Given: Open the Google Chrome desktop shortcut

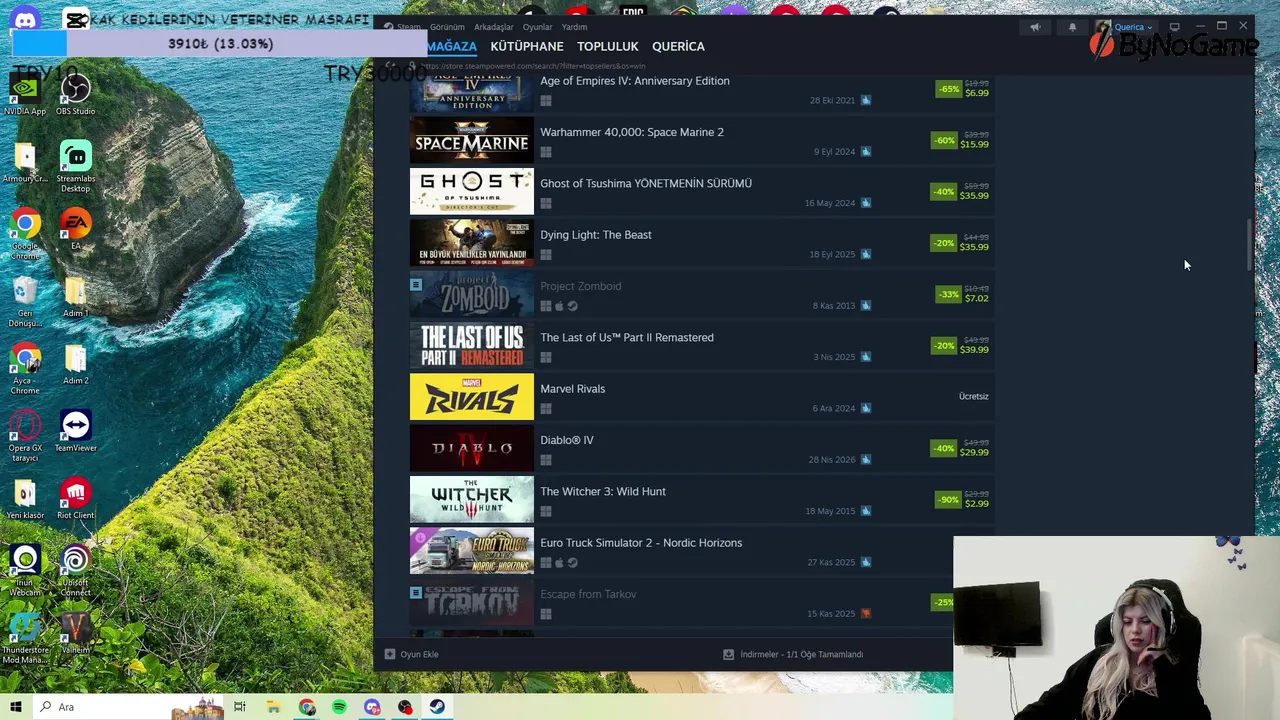Looking at the screenshot, I should click(x=25, y=235).
